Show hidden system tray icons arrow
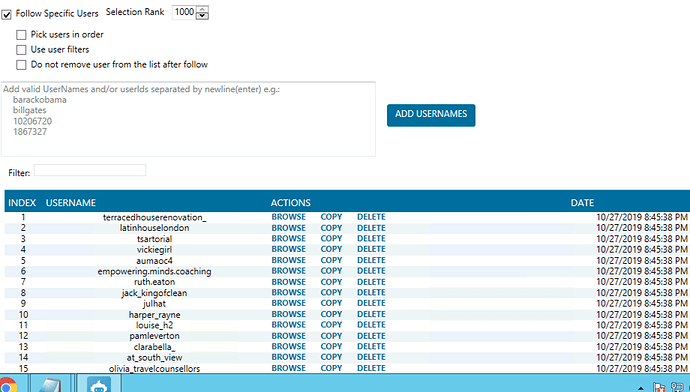The width and height of the screenshot is (690, 392). coord(641,388)
